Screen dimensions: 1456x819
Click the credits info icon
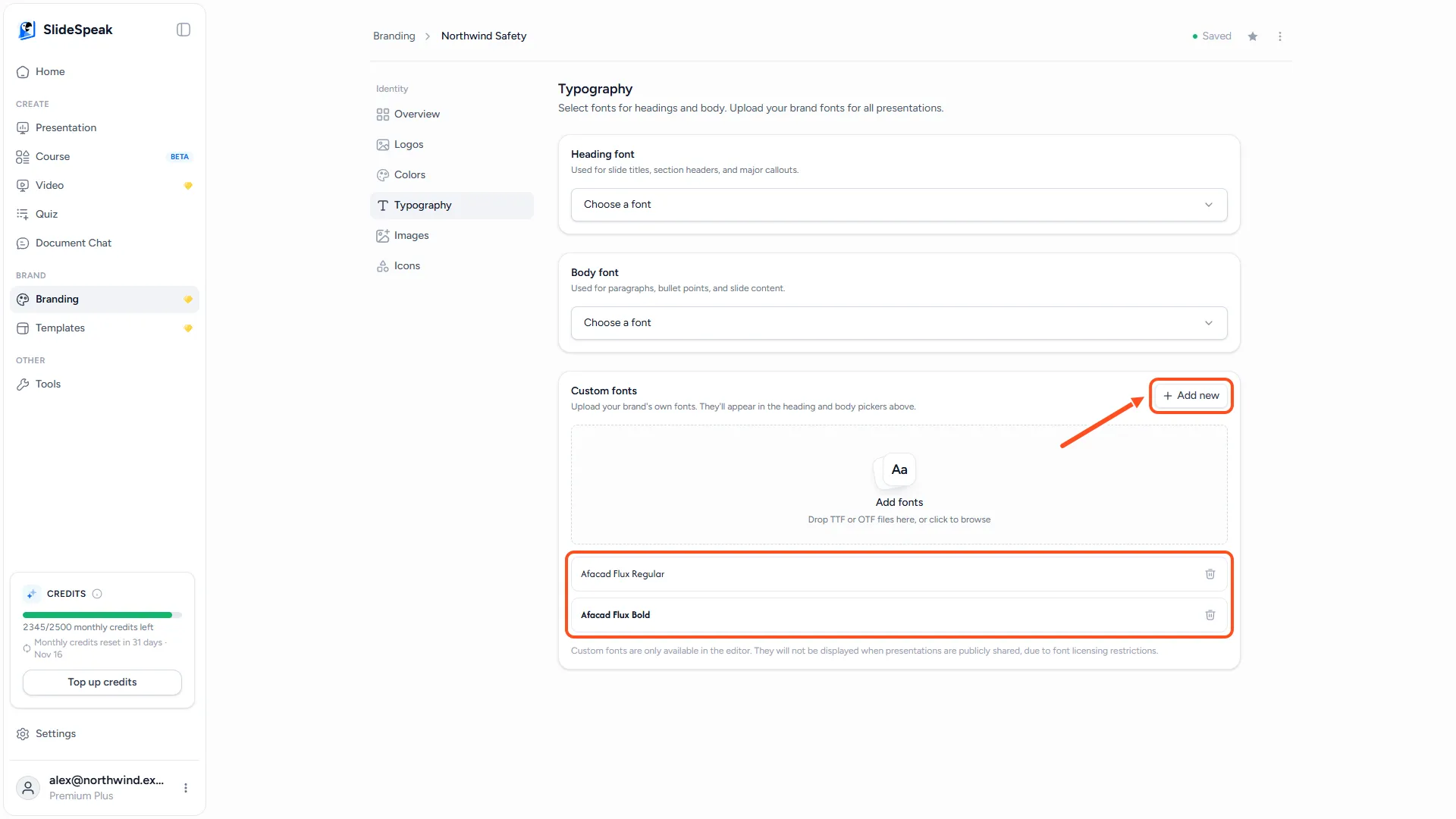(x=97, y=594)
